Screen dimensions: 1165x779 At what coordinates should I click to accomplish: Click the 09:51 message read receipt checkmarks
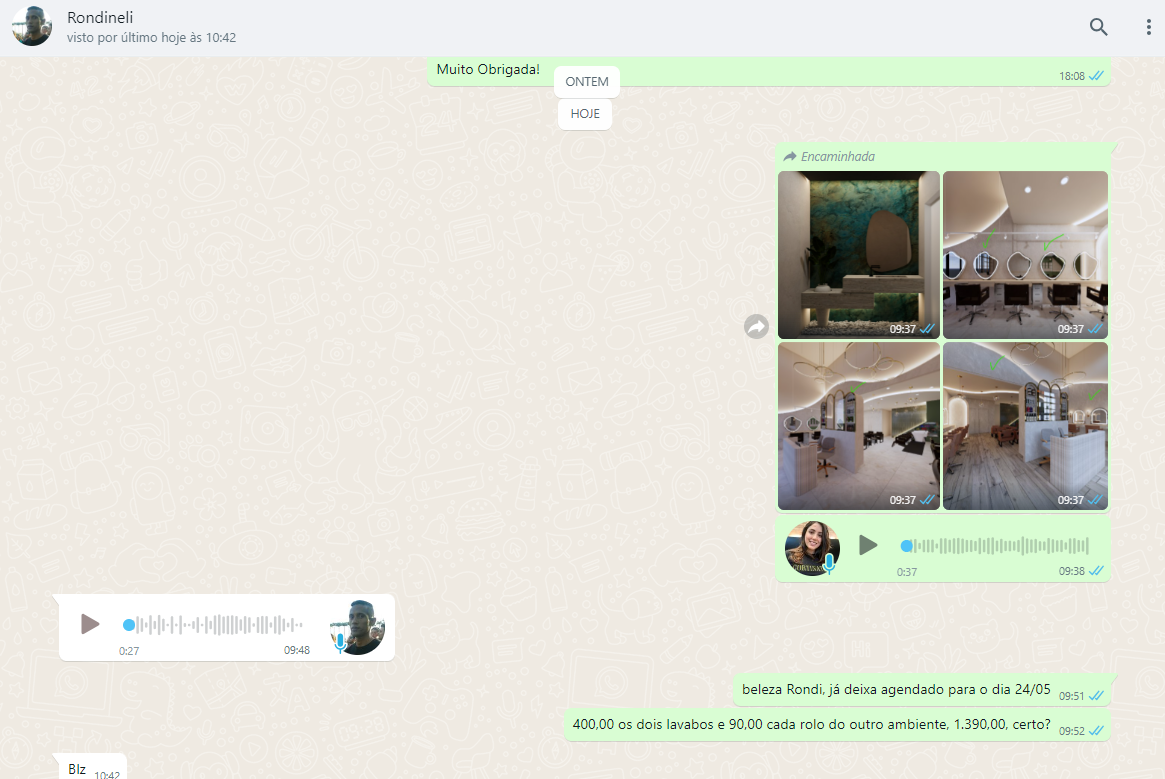1096,696
